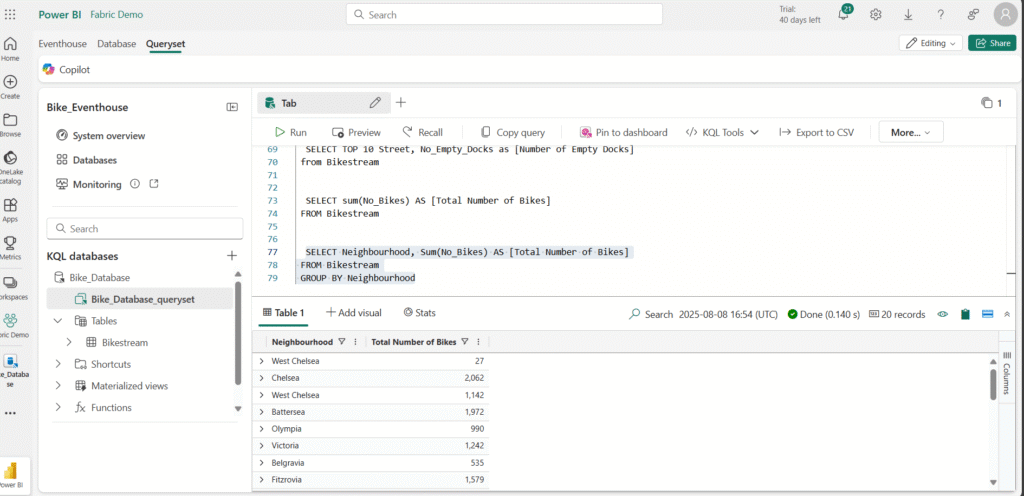Expand the Battersea result row

click(262, 412)
